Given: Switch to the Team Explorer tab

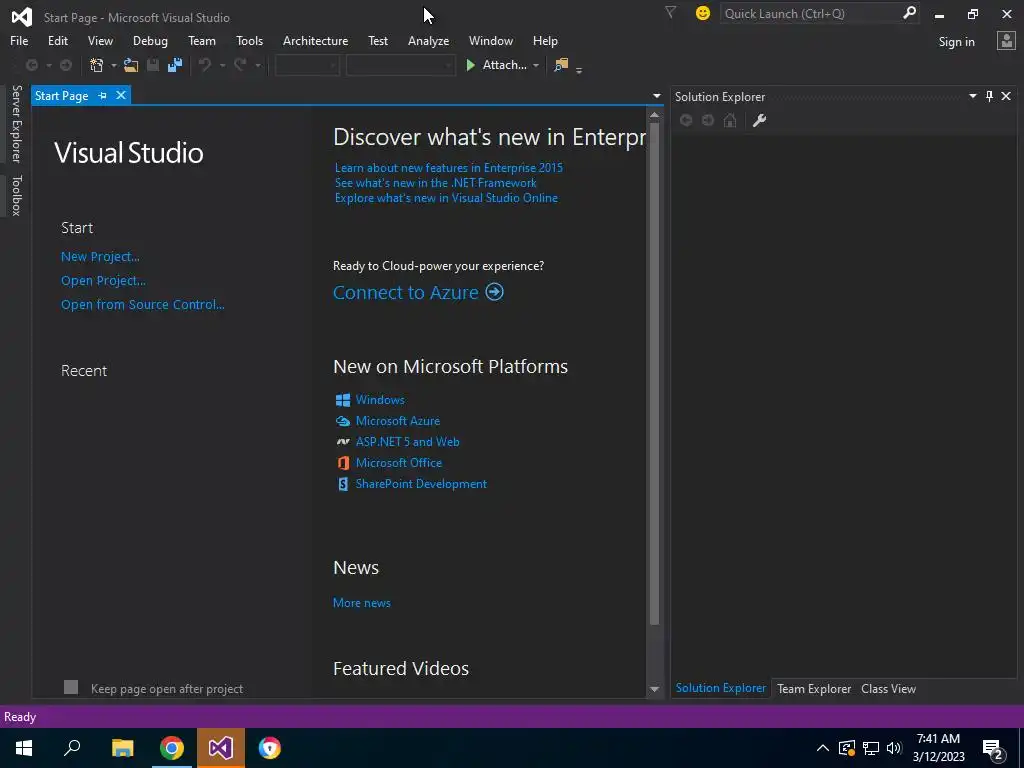Looking at the screenshot, I should coord(814,688).
